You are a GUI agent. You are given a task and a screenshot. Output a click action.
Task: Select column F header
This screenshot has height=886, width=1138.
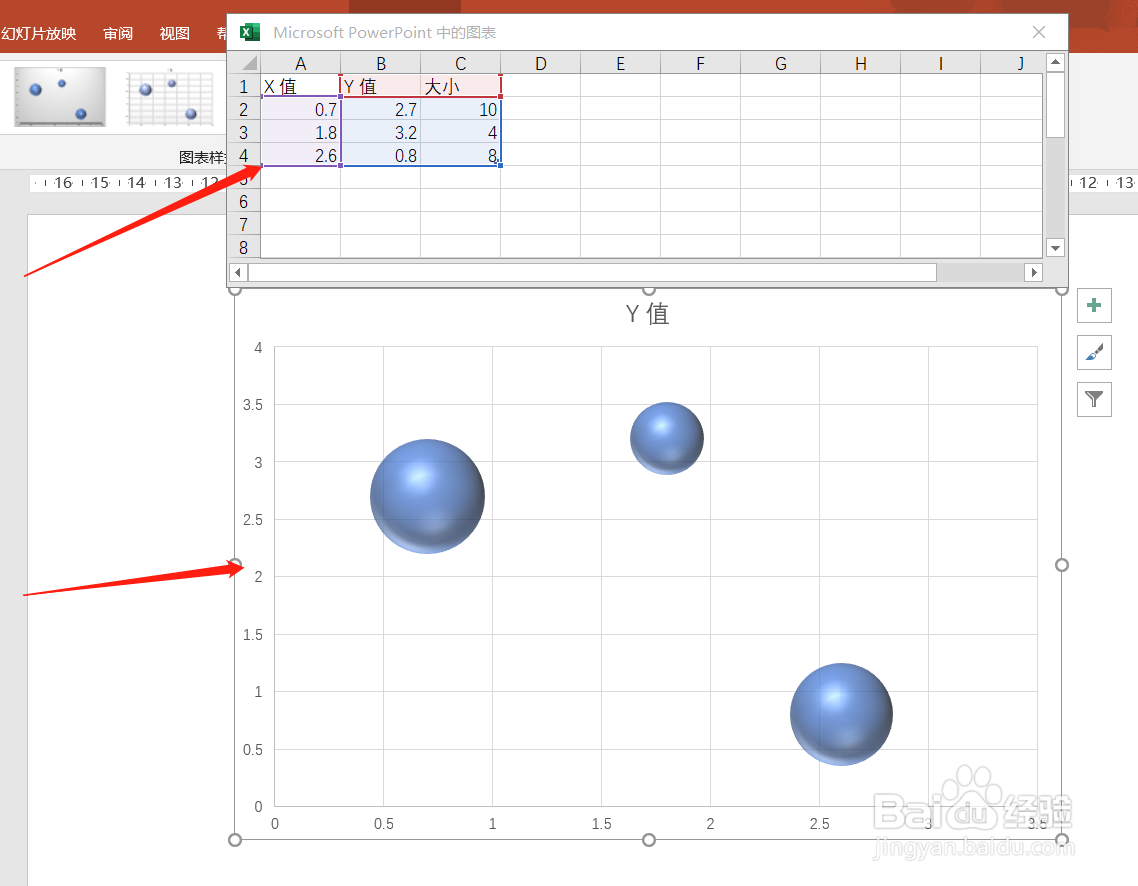[700, 64]
